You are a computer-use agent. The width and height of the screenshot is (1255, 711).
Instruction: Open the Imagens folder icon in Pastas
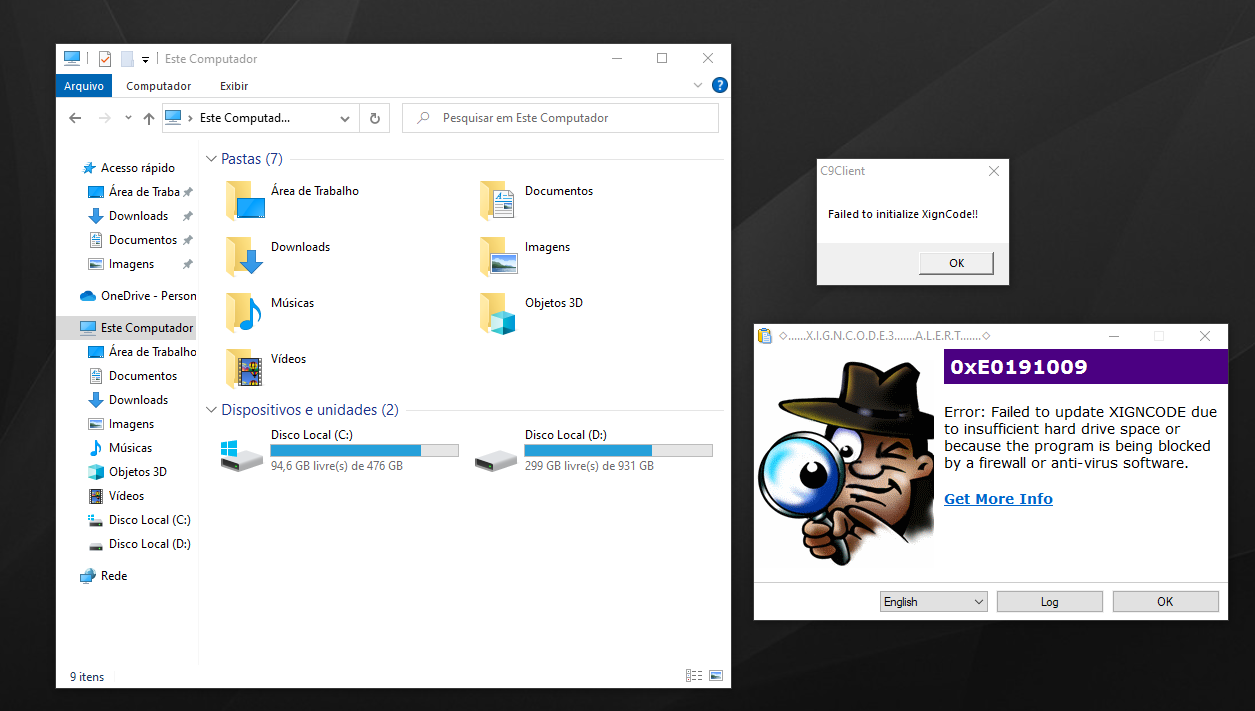(498, 256)
